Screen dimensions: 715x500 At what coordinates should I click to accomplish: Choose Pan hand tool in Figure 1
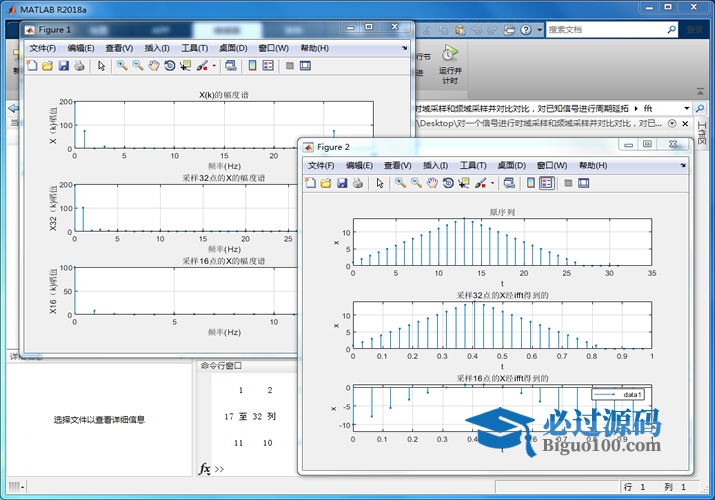pos(154,66)
